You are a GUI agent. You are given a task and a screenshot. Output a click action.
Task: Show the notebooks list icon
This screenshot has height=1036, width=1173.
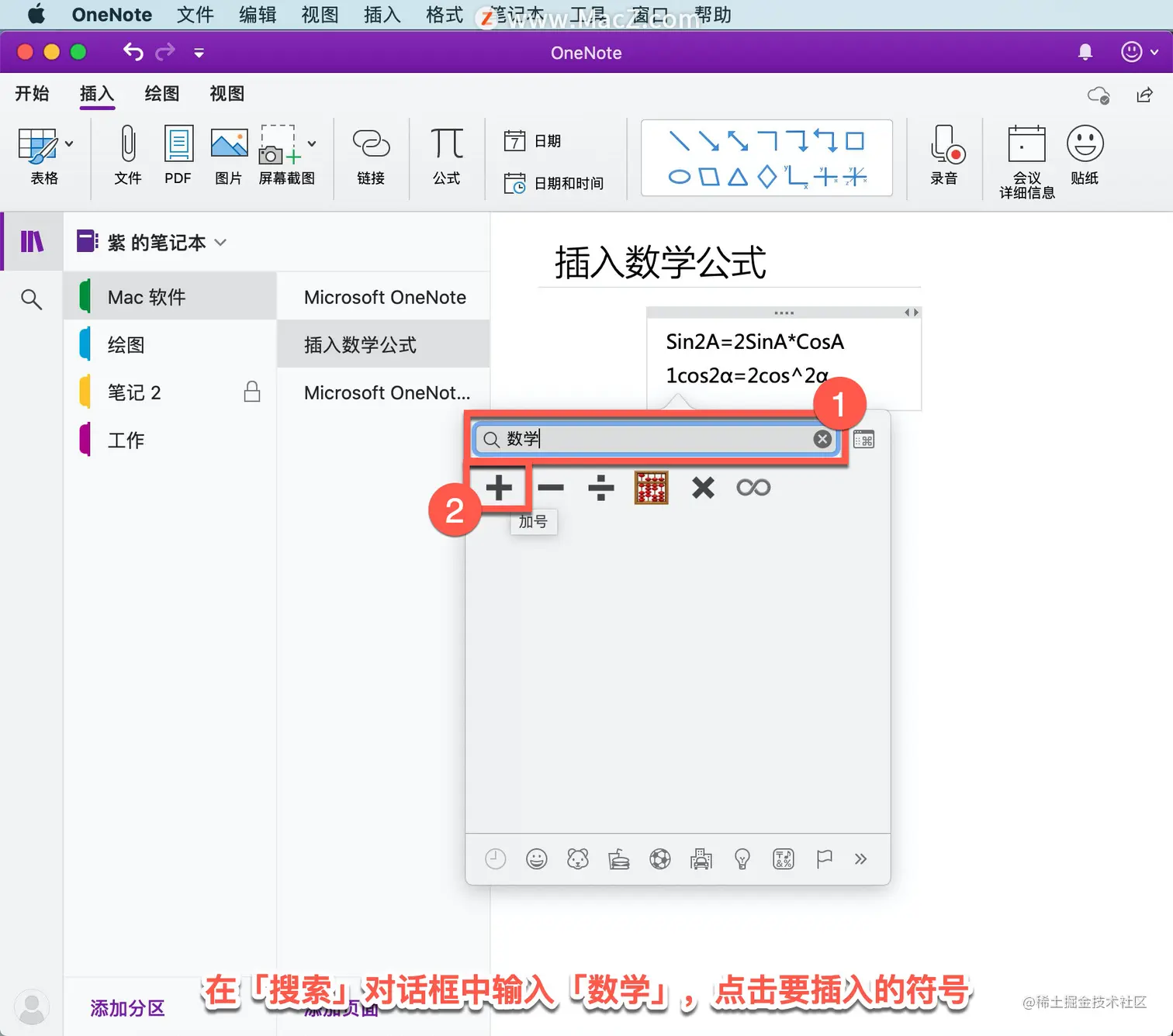click(32, 242)
